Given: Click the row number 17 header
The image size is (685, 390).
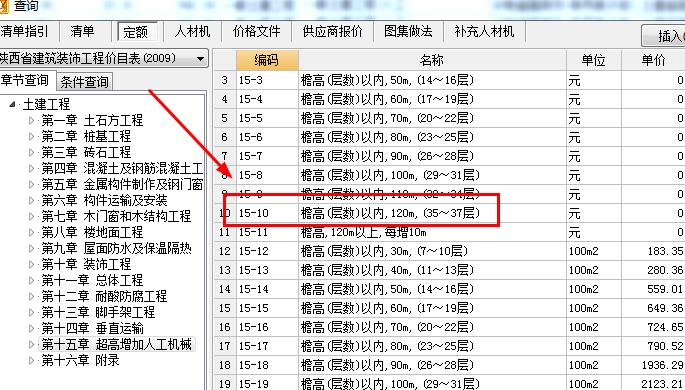Looking at the screenshot, I should click(x=225, y=346).
